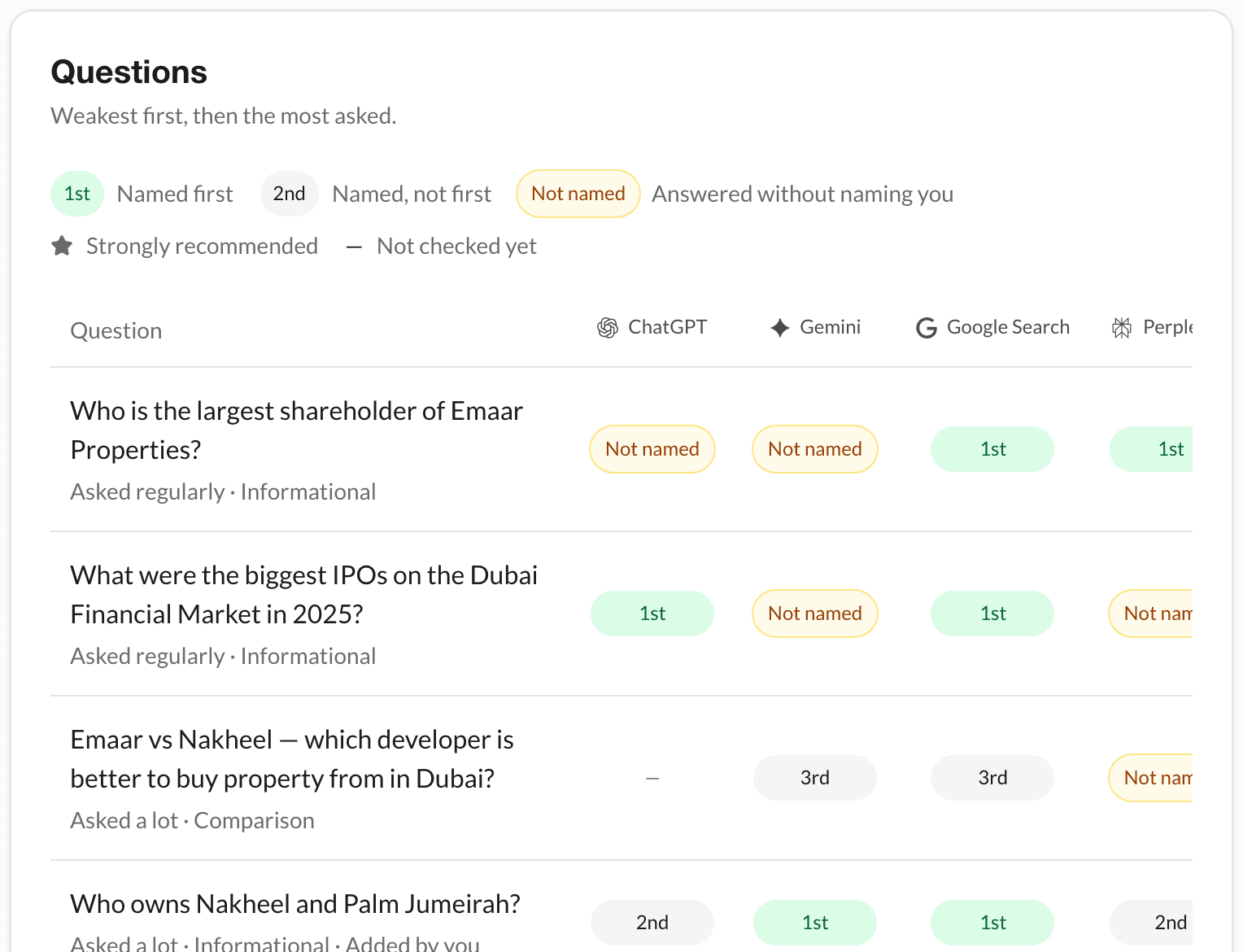Click the ChatGPT logo icon in header
Screen dimensions: 1243x952
click(608, 328)
